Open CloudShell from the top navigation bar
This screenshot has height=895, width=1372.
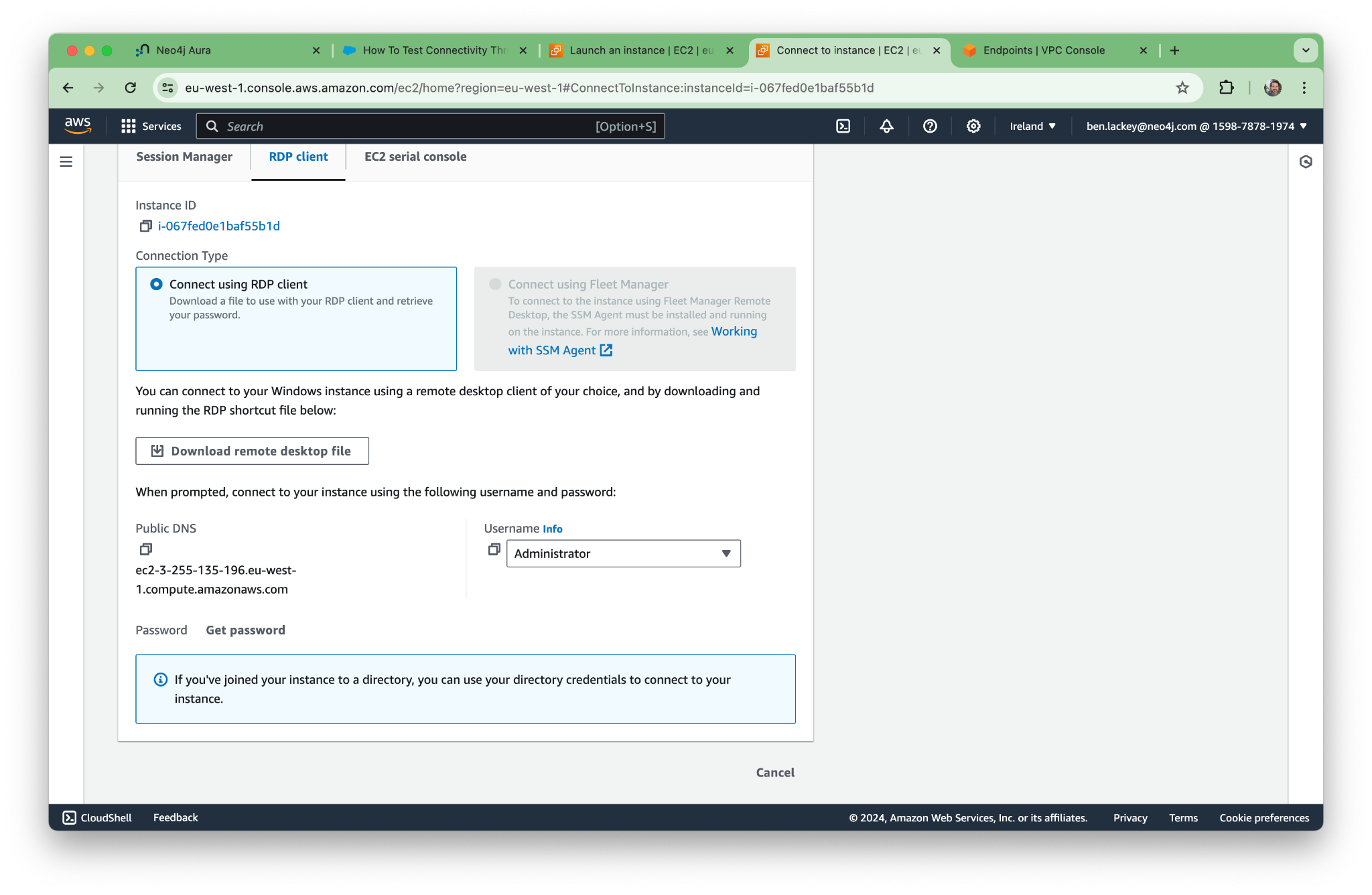[x=843, y=126]
